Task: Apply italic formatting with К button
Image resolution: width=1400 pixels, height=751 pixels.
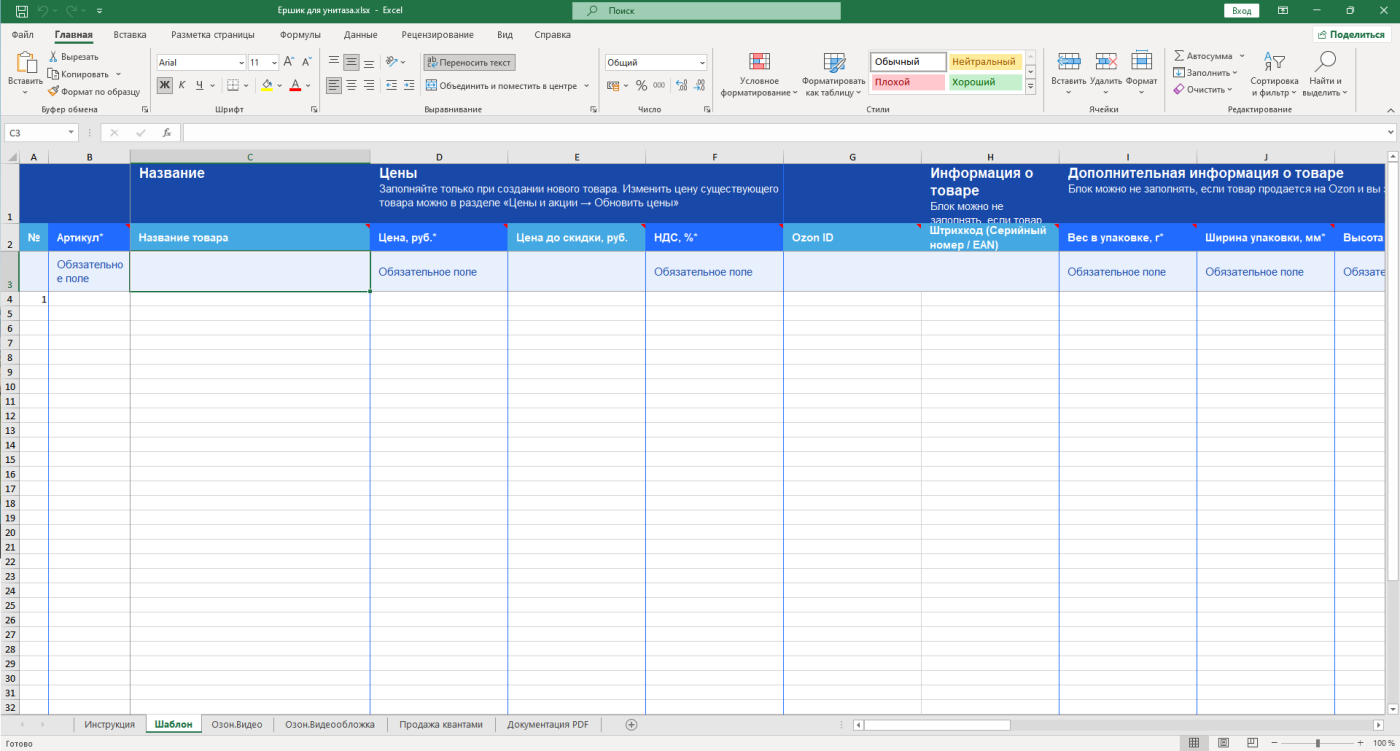Action: 182,85
